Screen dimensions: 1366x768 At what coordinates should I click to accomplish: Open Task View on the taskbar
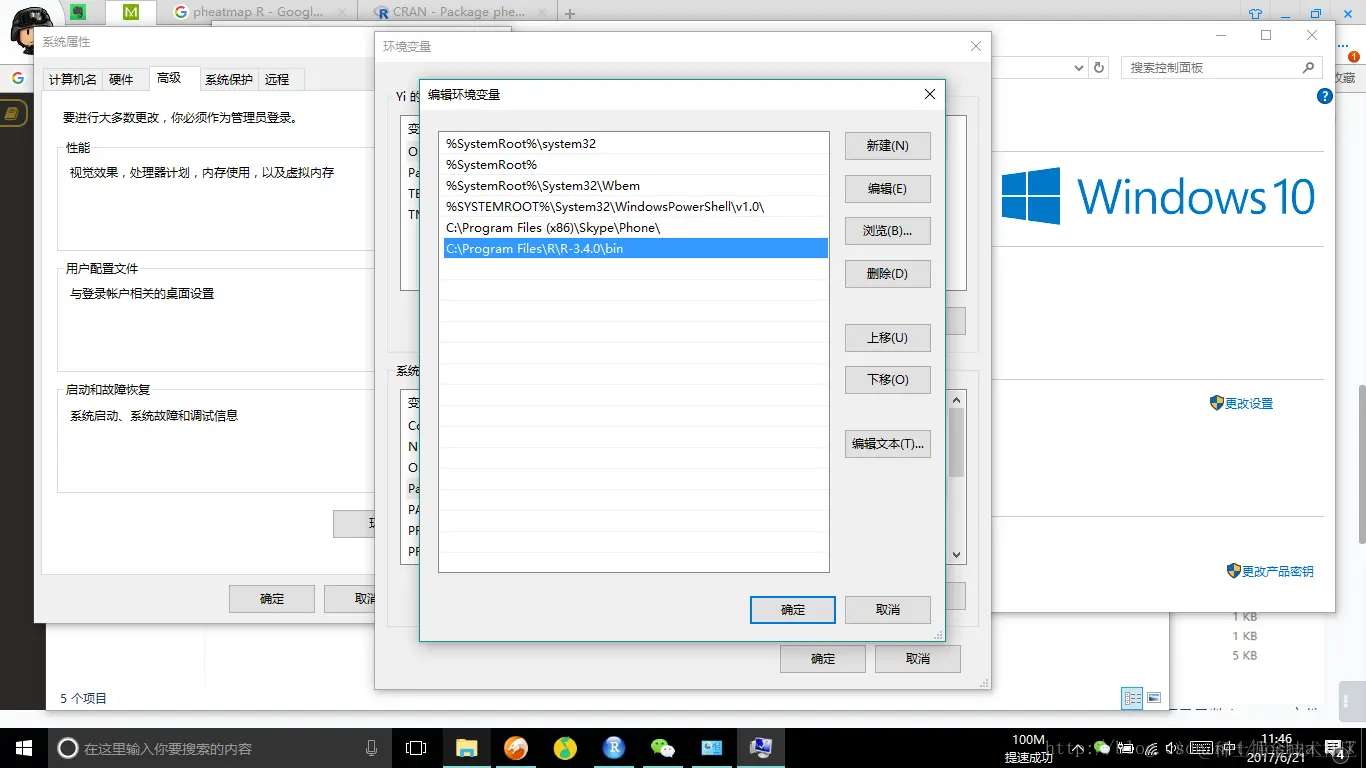416,748
